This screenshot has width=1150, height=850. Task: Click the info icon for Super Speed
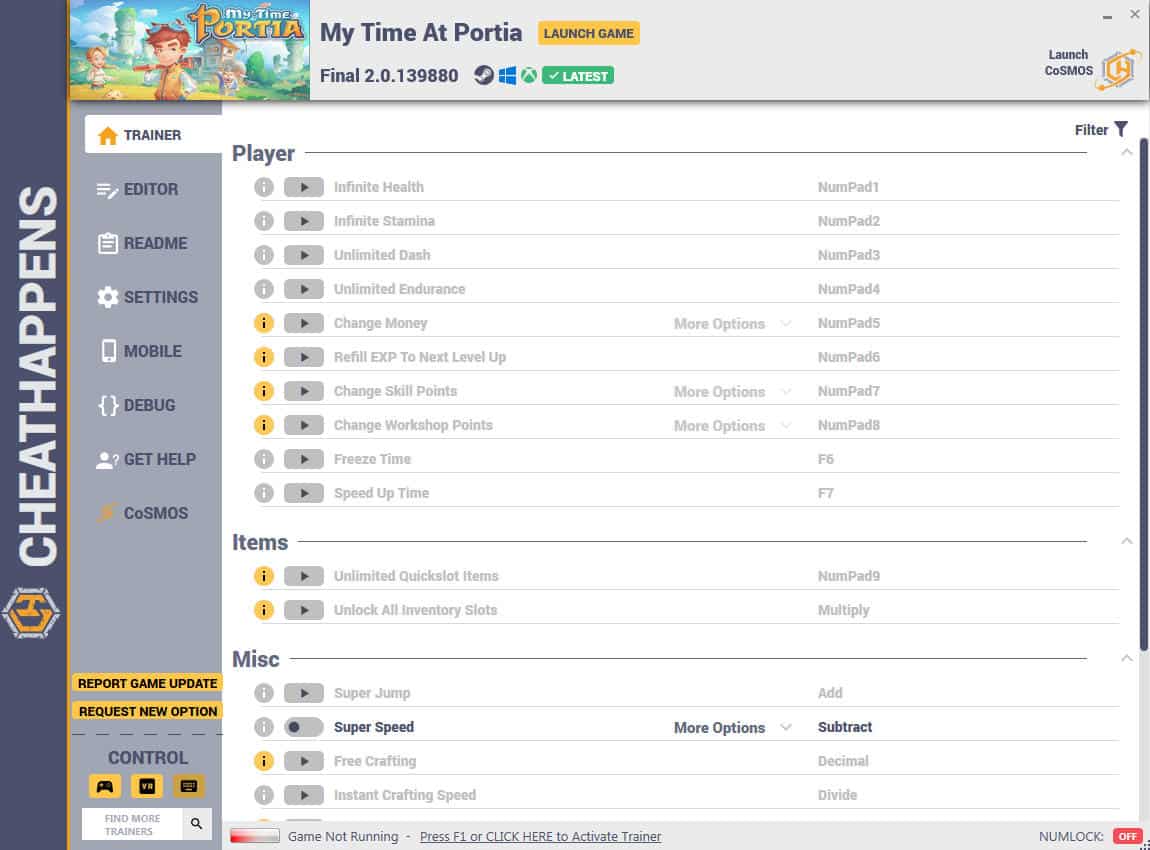pos(264,727)
